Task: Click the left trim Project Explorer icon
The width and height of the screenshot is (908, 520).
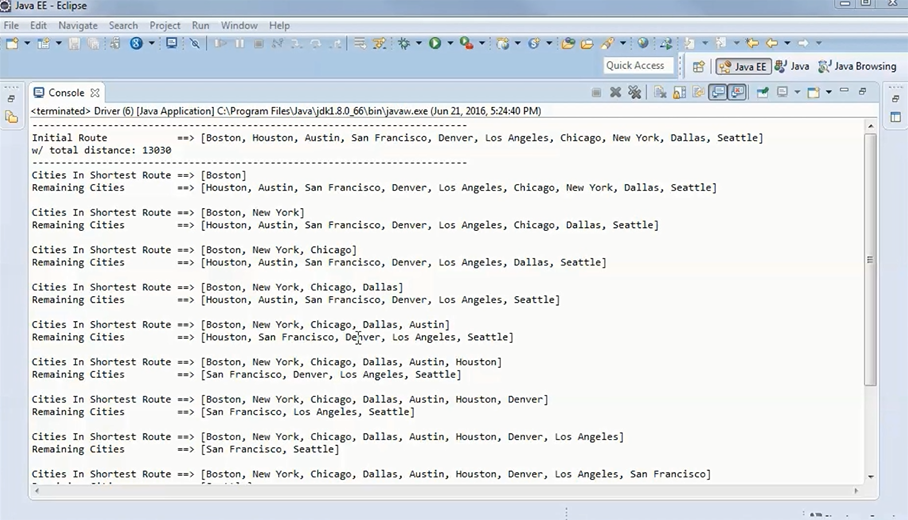Action: (12, 118)
